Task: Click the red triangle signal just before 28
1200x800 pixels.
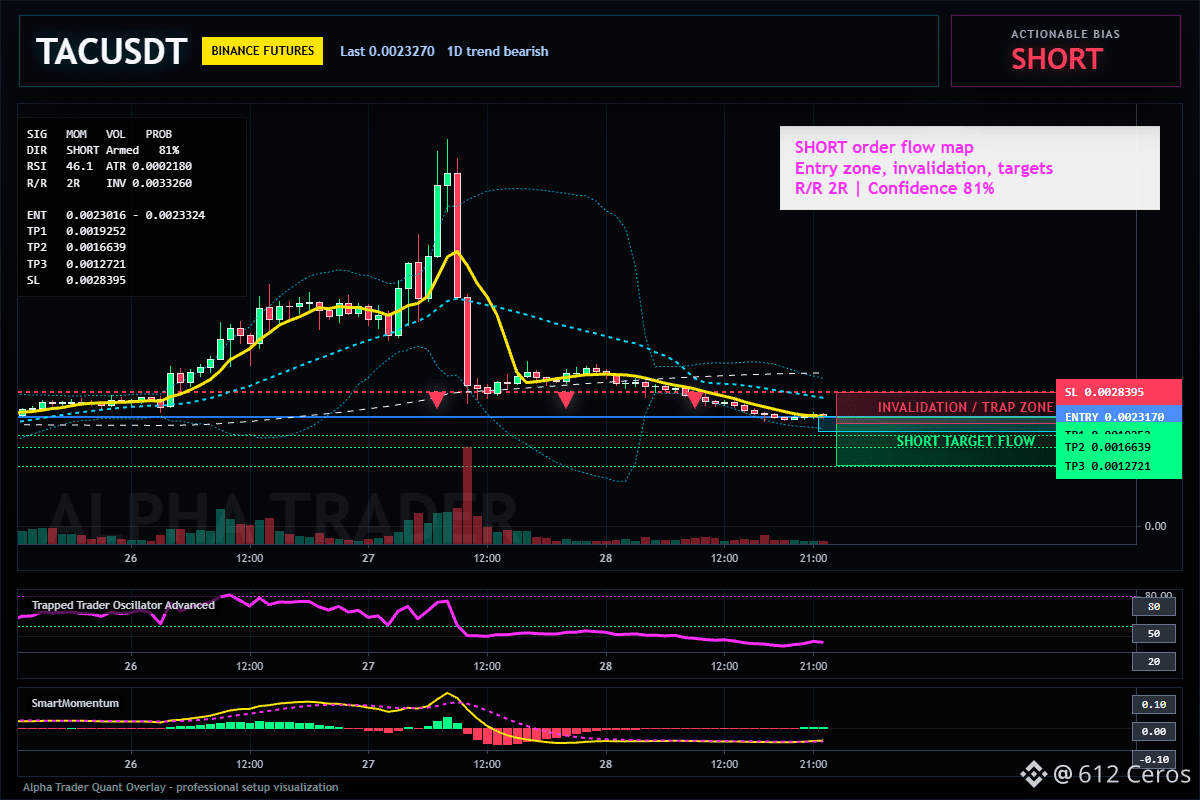Action: pyautogui.click(x=566, y=400)
